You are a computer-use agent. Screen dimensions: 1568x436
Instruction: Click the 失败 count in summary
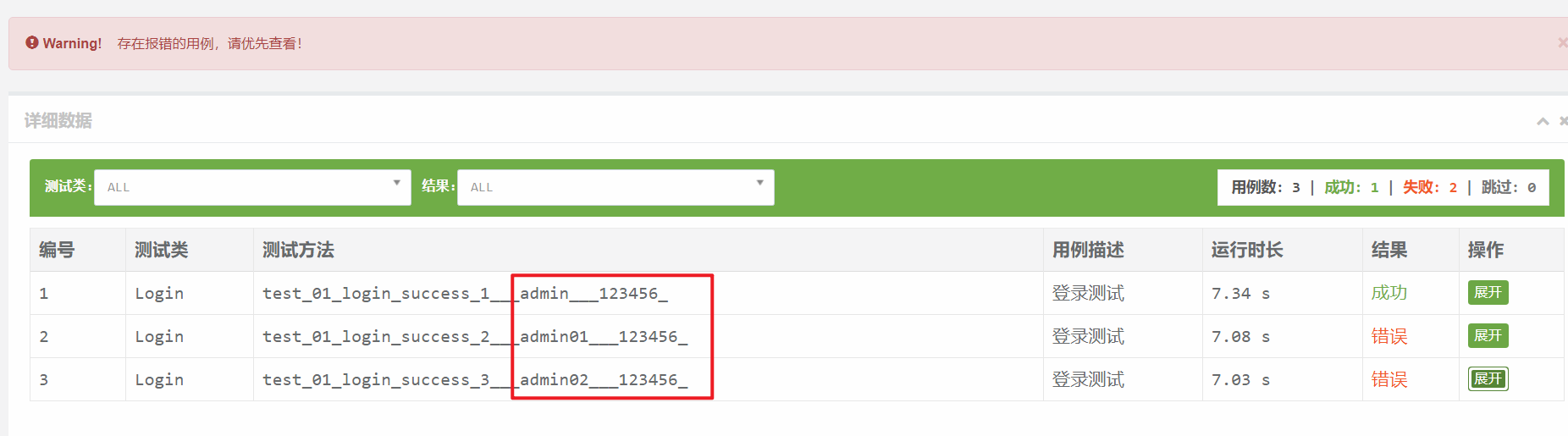click(x=1430, y=187)
